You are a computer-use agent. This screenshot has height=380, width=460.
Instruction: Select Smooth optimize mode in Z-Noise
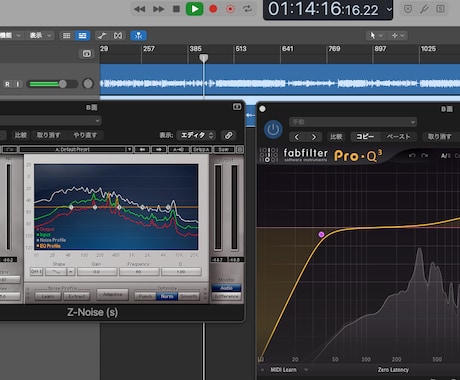click(188, 296)
